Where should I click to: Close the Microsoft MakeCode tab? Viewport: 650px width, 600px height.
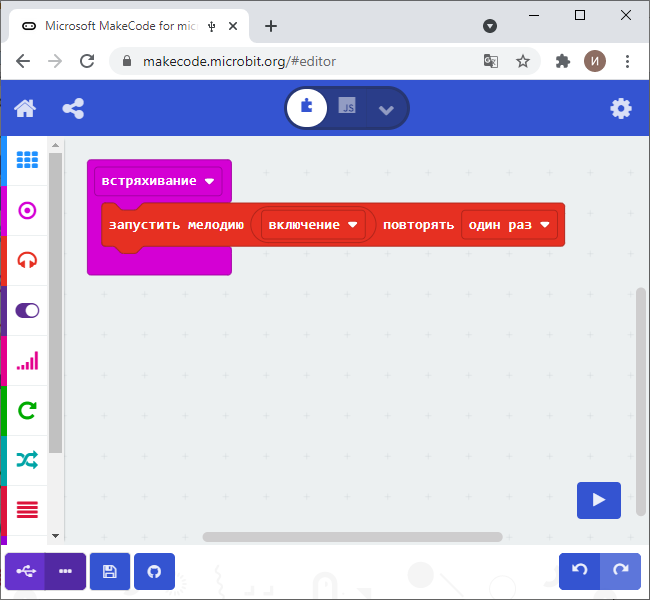pyautogui.click(x=233, y=26)
